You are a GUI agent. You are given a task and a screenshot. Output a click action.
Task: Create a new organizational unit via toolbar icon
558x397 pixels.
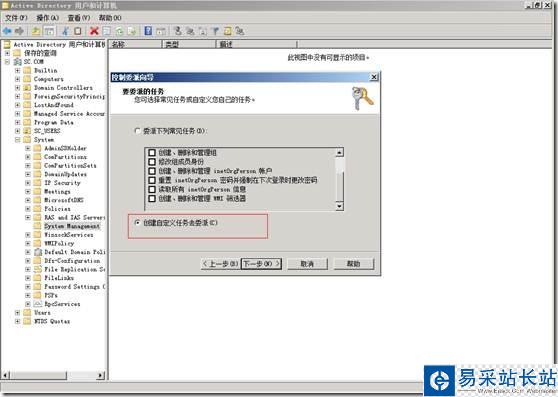(202, 31)
